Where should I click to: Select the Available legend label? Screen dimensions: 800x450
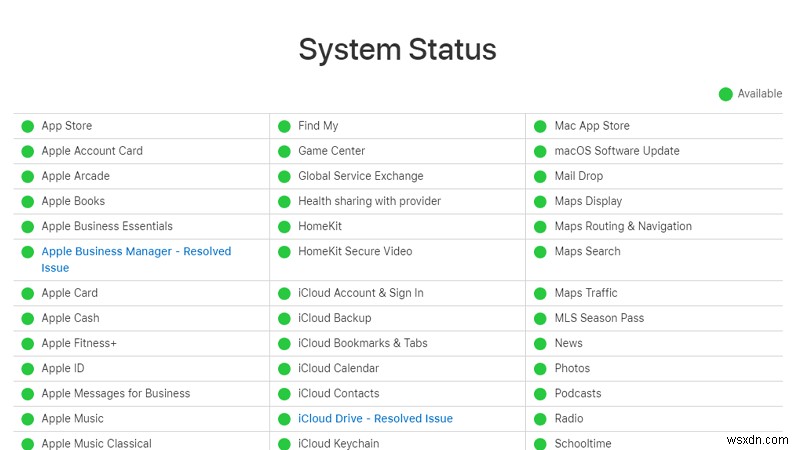[760, 94]
